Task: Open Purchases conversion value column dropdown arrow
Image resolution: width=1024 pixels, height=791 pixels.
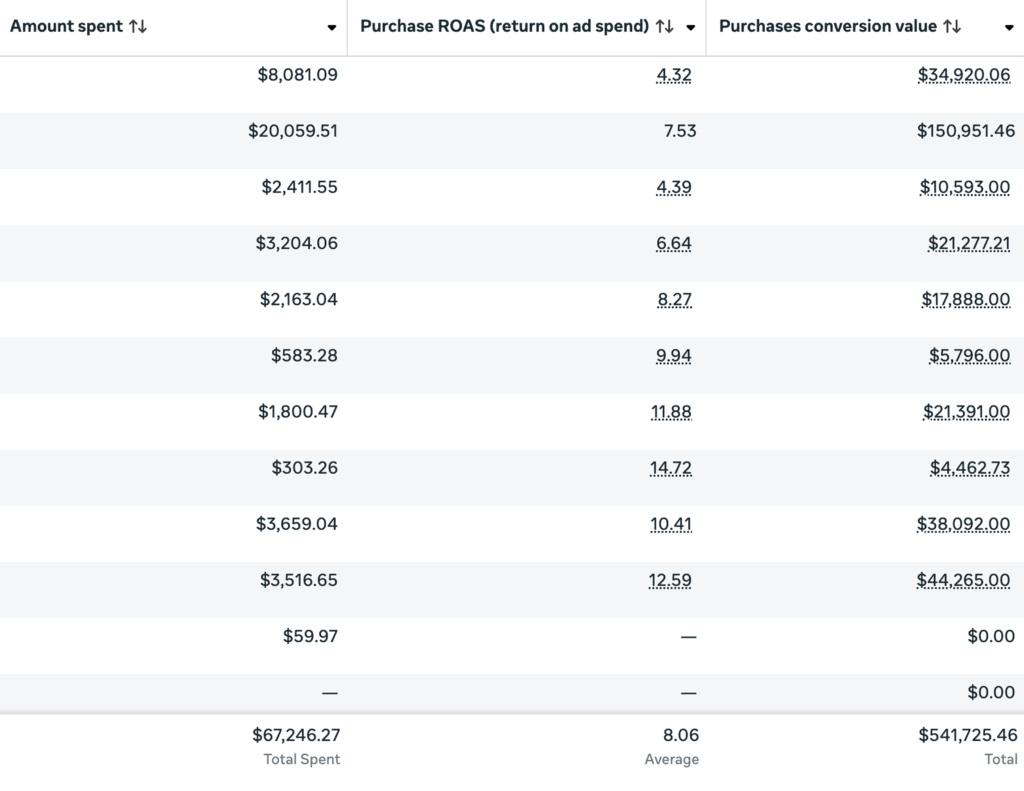Action: pyautogui.click(x=1009, y=27)
